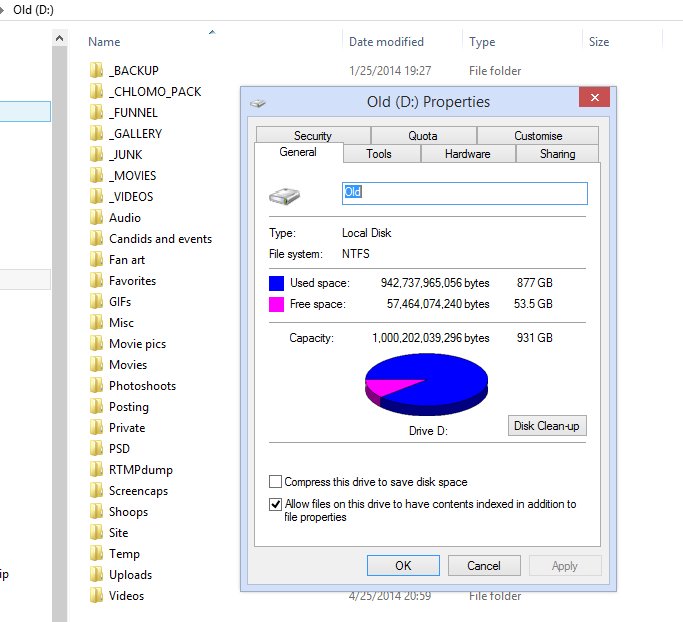Sort by the Date modified column header
Screen dimensions: 683x622
click(386, 42)
